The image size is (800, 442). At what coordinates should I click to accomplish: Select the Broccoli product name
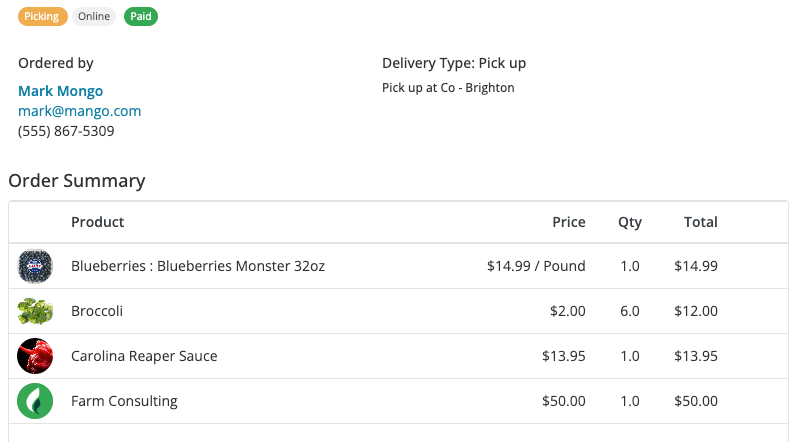(x=97, y=311)
